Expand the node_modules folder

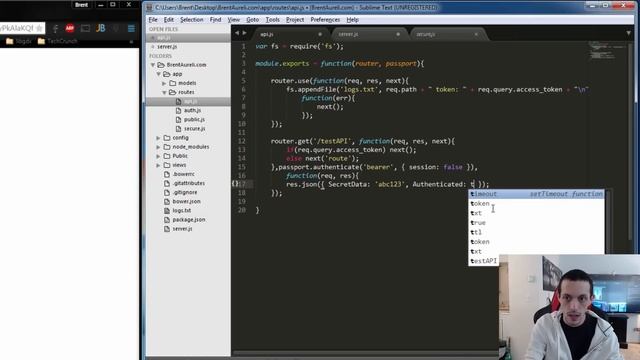point(158,147)
